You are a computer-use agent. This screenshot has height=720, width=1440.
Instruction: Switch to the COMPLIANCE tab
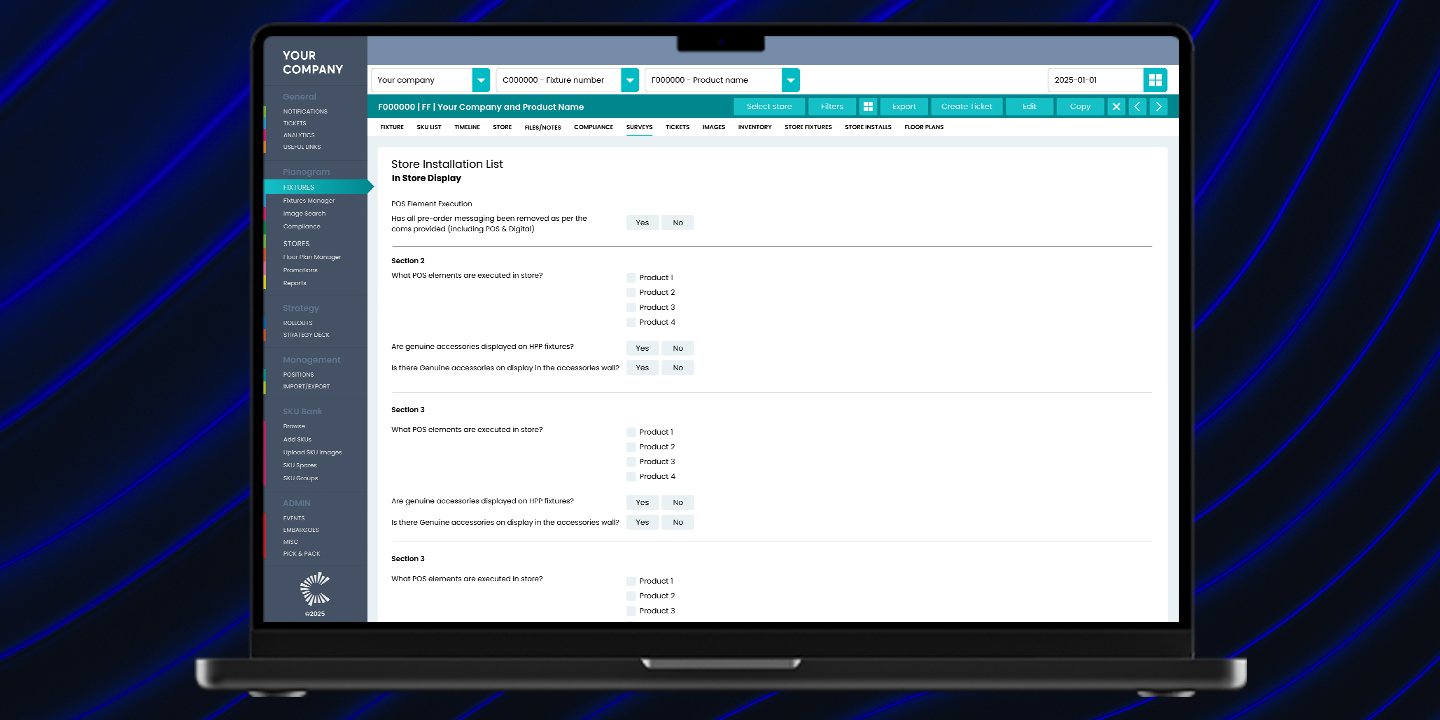pos(594,127)
